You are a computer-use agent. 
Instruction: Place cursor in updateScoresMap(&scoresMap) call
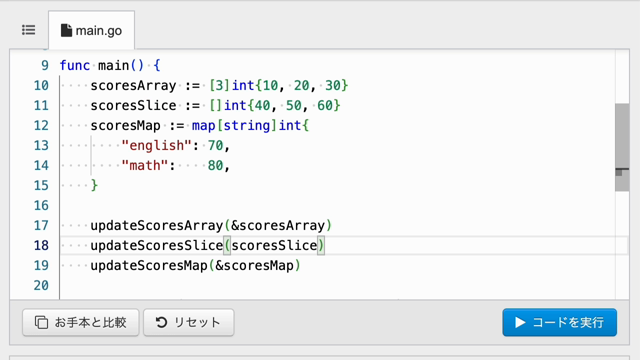click(196, 265)
